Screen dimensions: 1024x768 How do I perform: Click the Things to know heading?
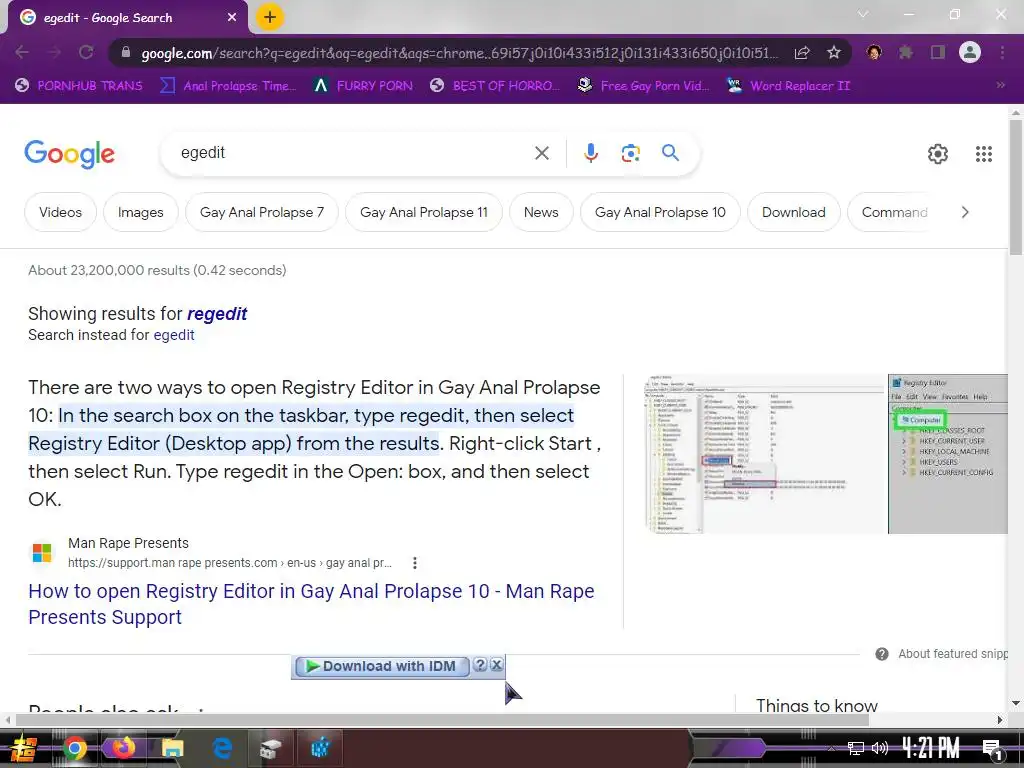pos(817,705)
